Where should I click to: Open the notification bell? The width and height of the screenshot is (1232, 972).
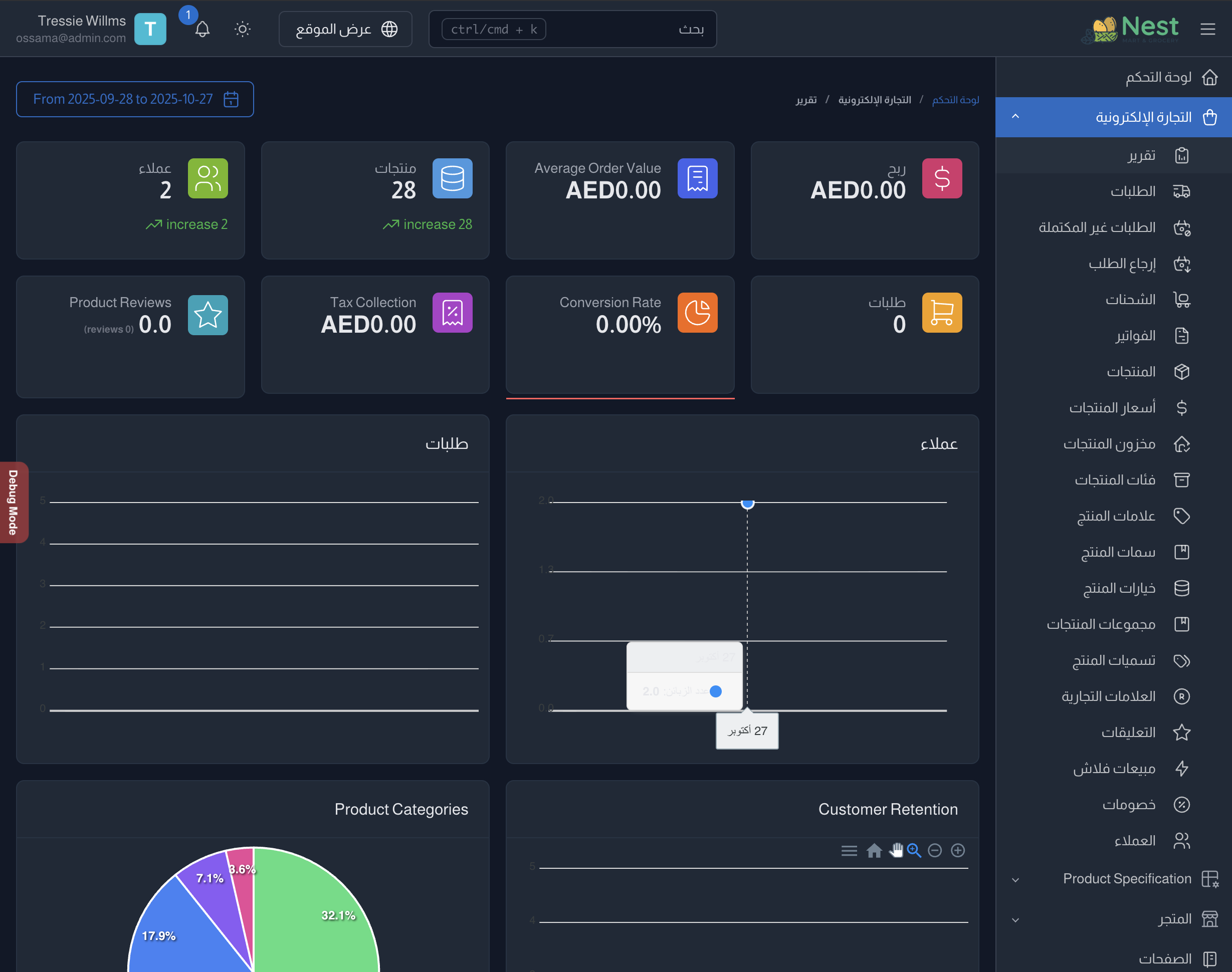click(x=203, y=29)
